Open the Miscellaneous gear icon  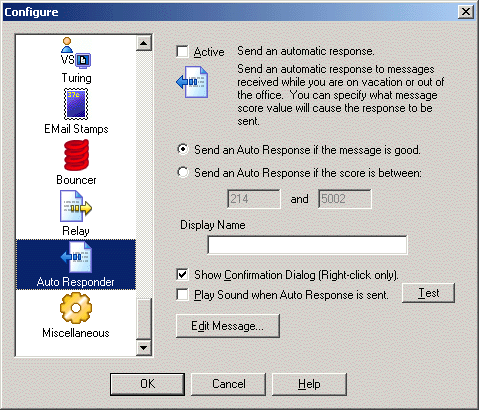[x=76, y=308]
